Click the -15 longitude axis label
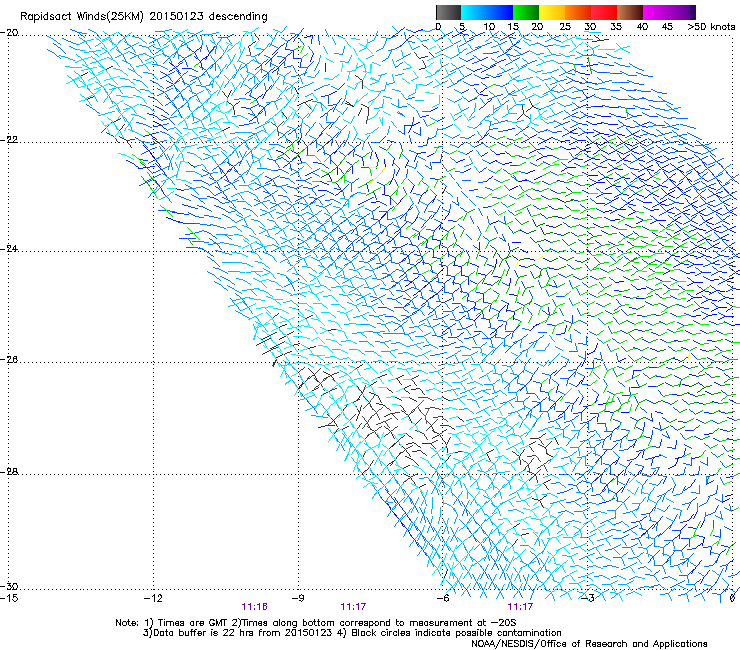The image size is (740, 650). click(9, 598)
